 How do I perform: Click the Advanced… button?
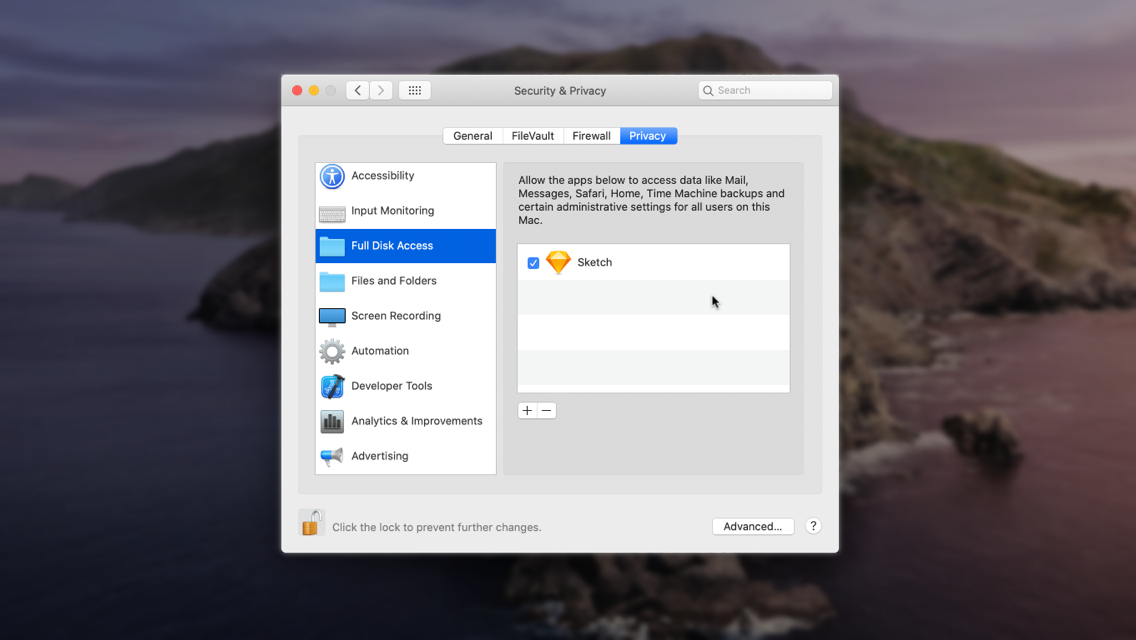[753, 526]
